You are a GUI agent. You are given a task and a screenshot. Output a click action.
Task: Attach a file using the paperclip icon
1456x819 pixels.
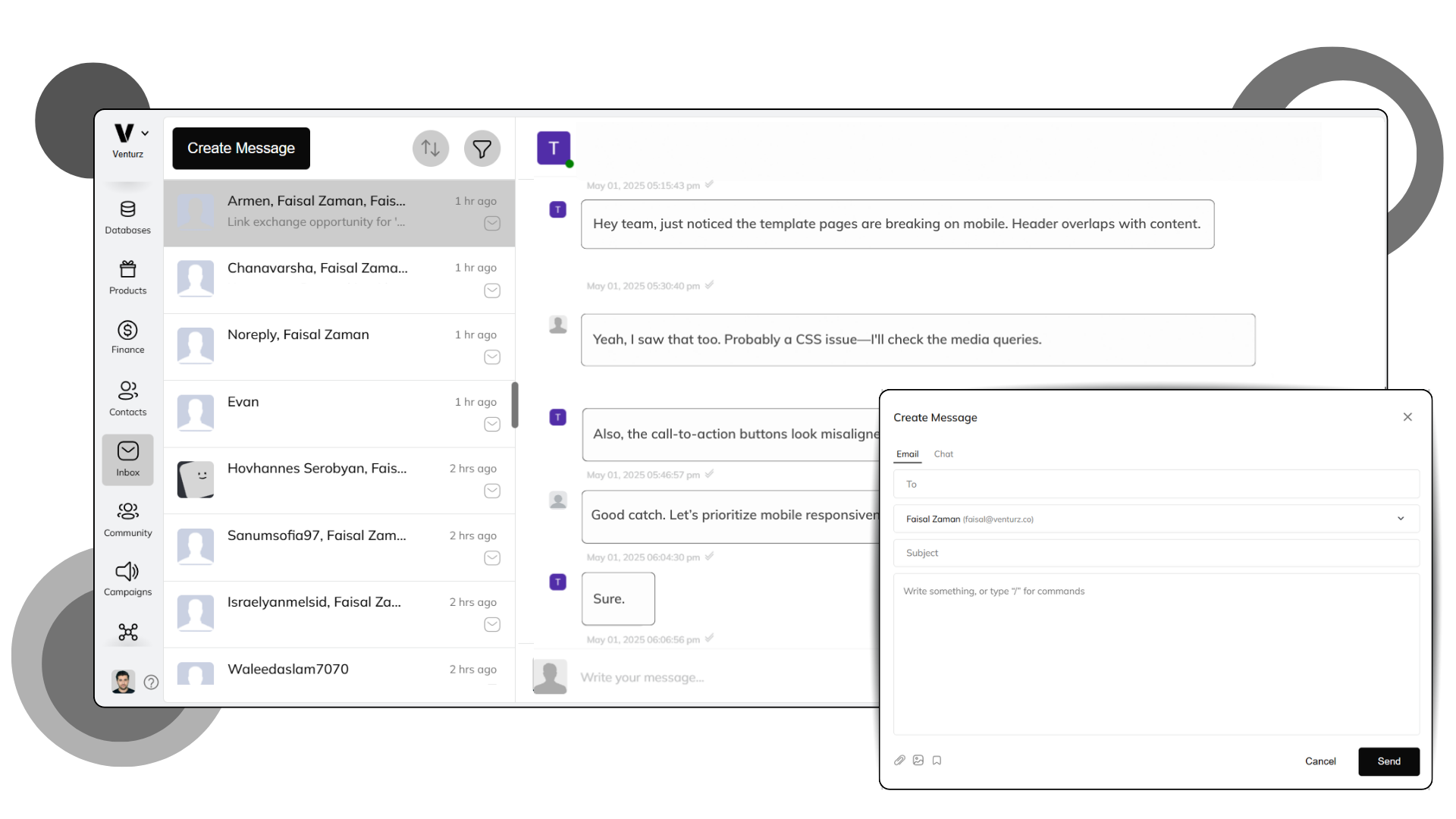point(899,760)
